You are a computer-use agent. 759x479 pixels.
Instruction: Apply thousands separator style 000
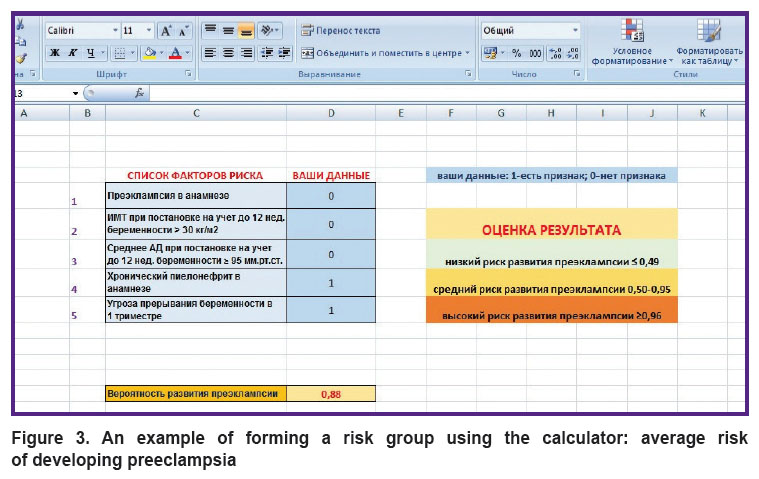pos(535,53)
